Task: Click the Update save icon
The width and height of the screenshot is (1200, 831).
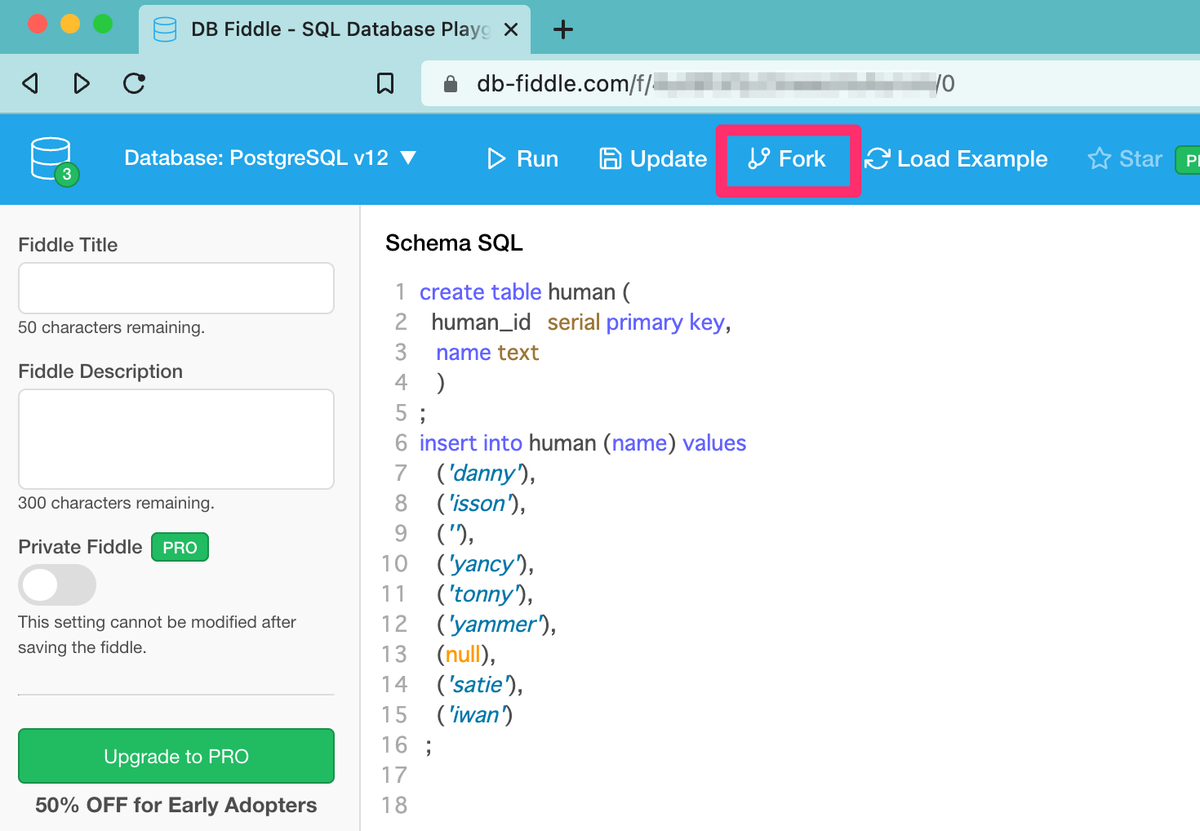Action: point(611,158)
